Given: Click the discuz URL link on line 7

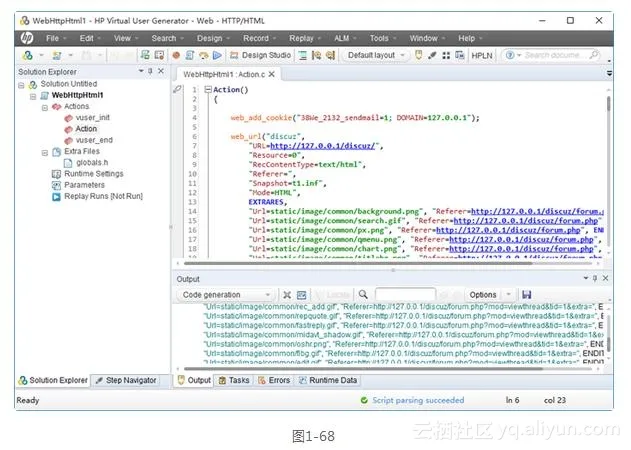Looking at the screenshot, I should (322, 146).
